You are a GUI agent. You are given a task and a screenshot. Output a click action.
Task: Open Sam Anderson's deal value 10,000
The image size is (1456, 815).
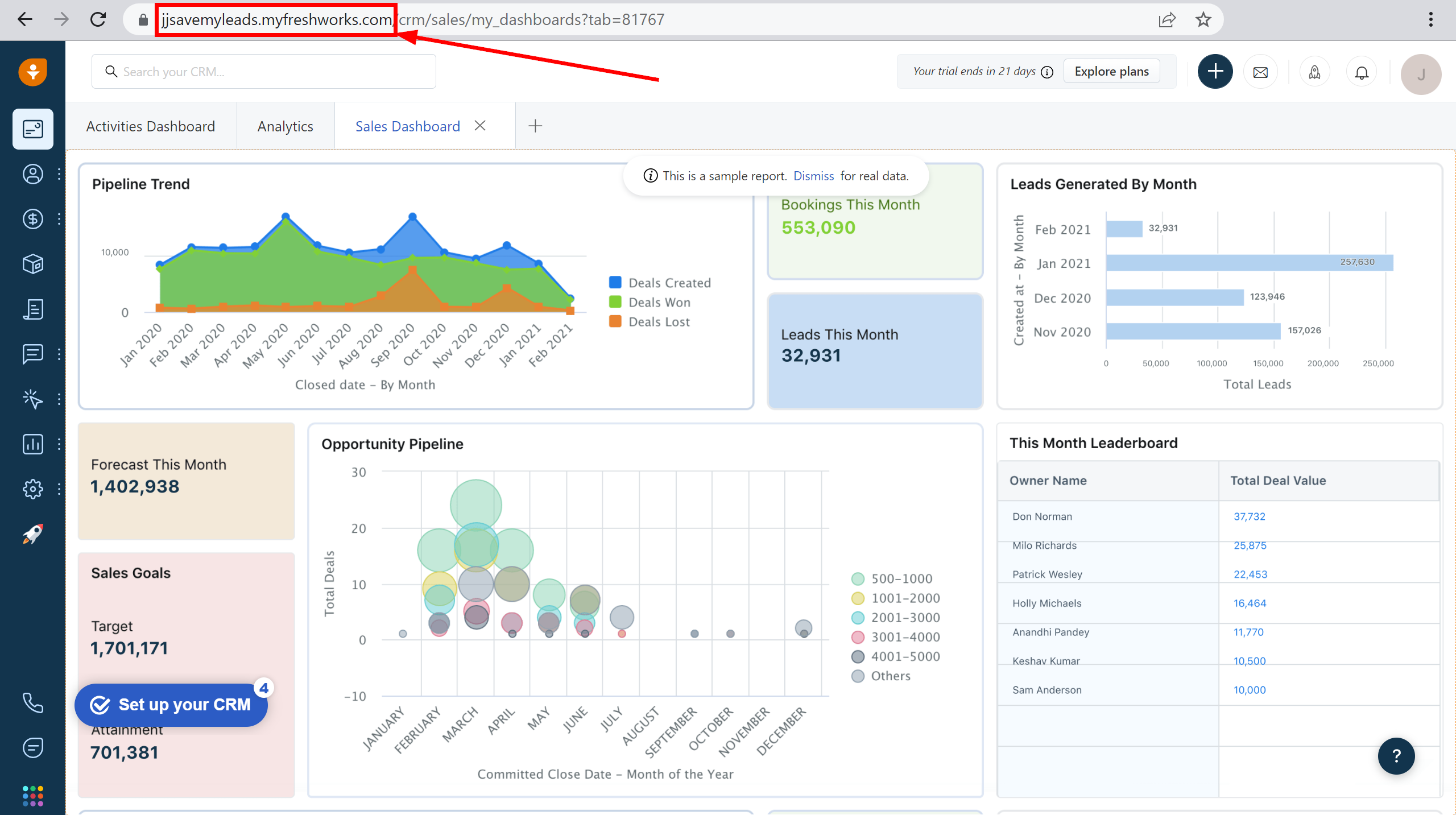tap(1249, 690)
